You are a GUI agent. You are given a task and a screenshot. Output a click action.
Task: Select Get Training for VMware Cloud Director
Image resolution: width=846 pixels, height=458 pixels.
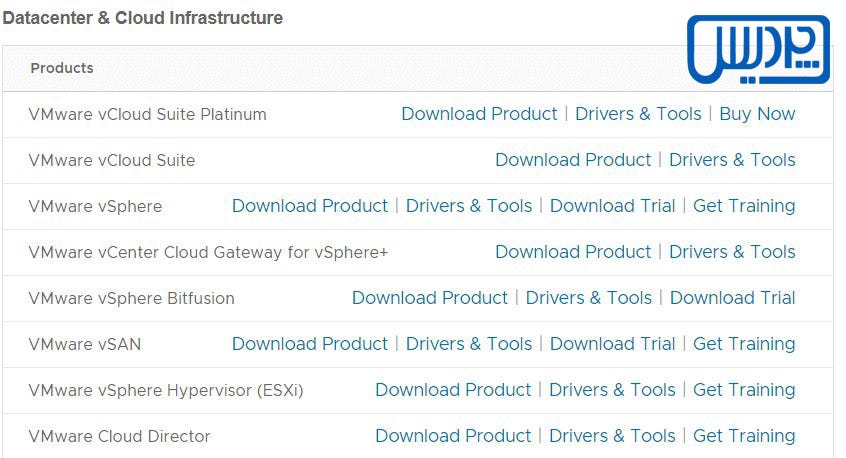coord(744,435)
